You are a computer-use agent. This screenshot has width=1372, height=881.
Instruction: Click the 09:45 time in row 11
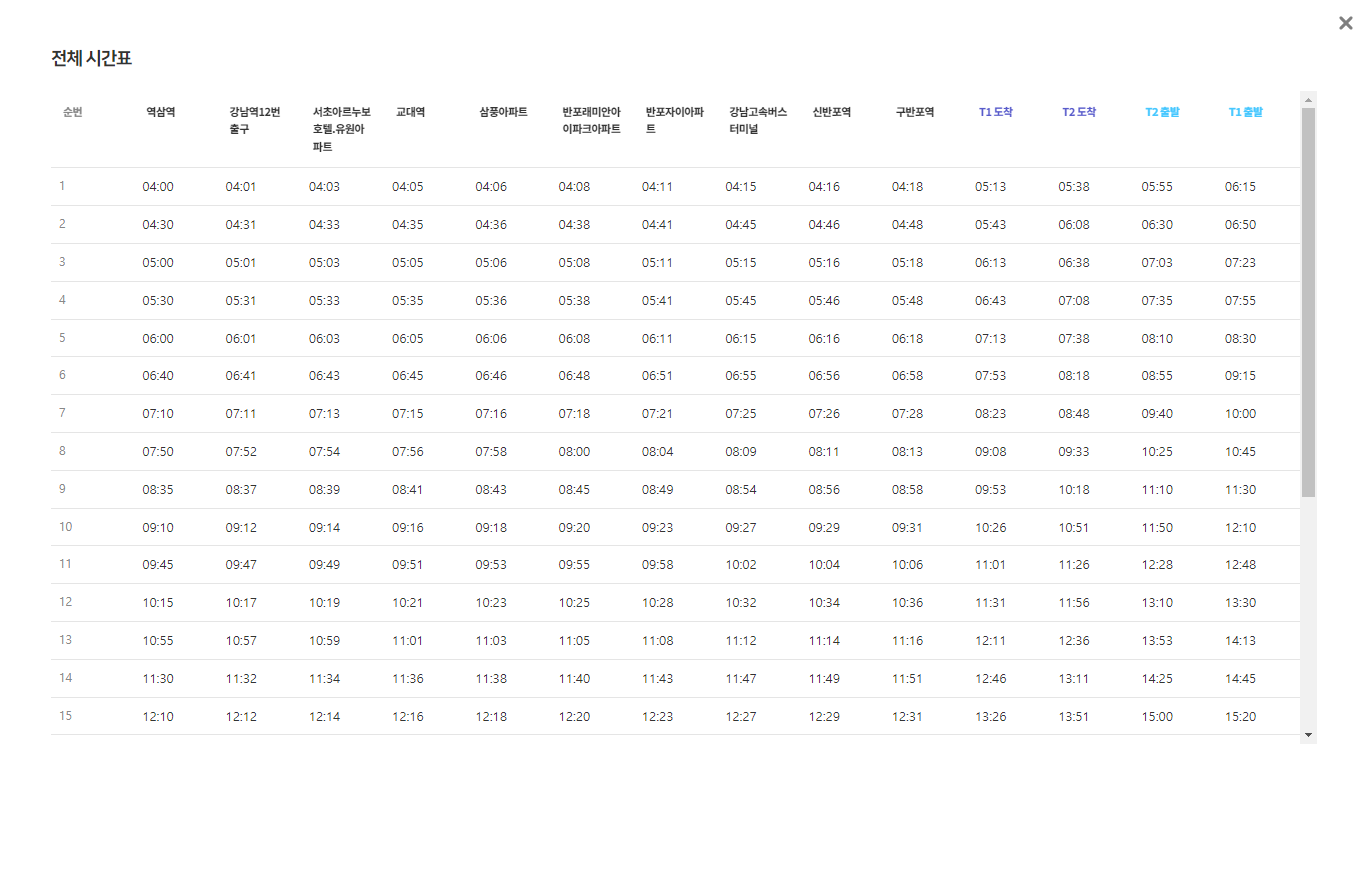point(158,565)
